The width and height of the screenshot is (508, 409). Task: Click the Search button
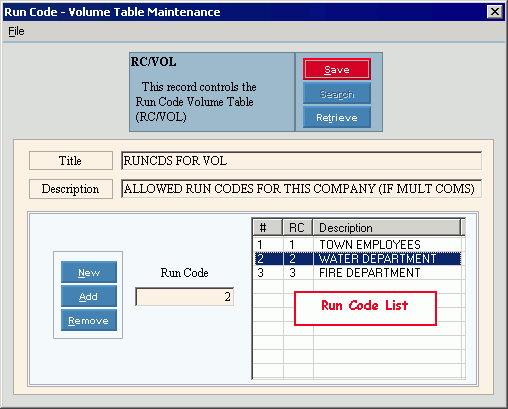pos(337,94)
